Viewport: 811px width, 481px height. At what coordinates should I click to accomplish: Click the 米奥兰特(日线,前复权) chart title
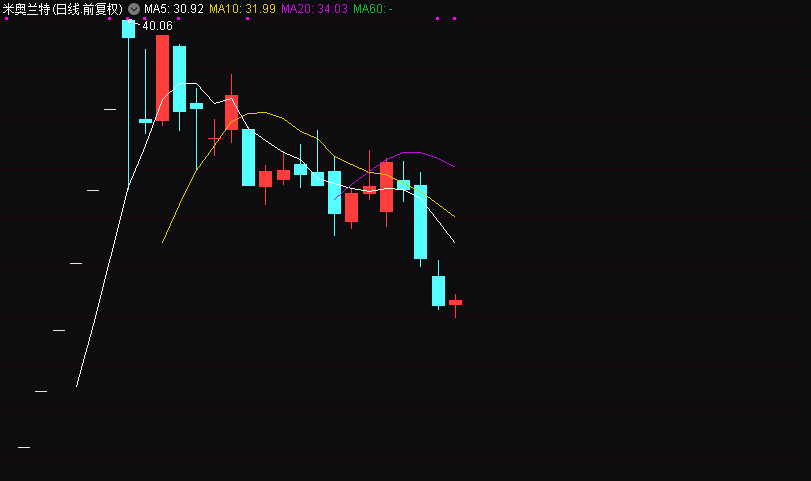[x=62, y=8]
